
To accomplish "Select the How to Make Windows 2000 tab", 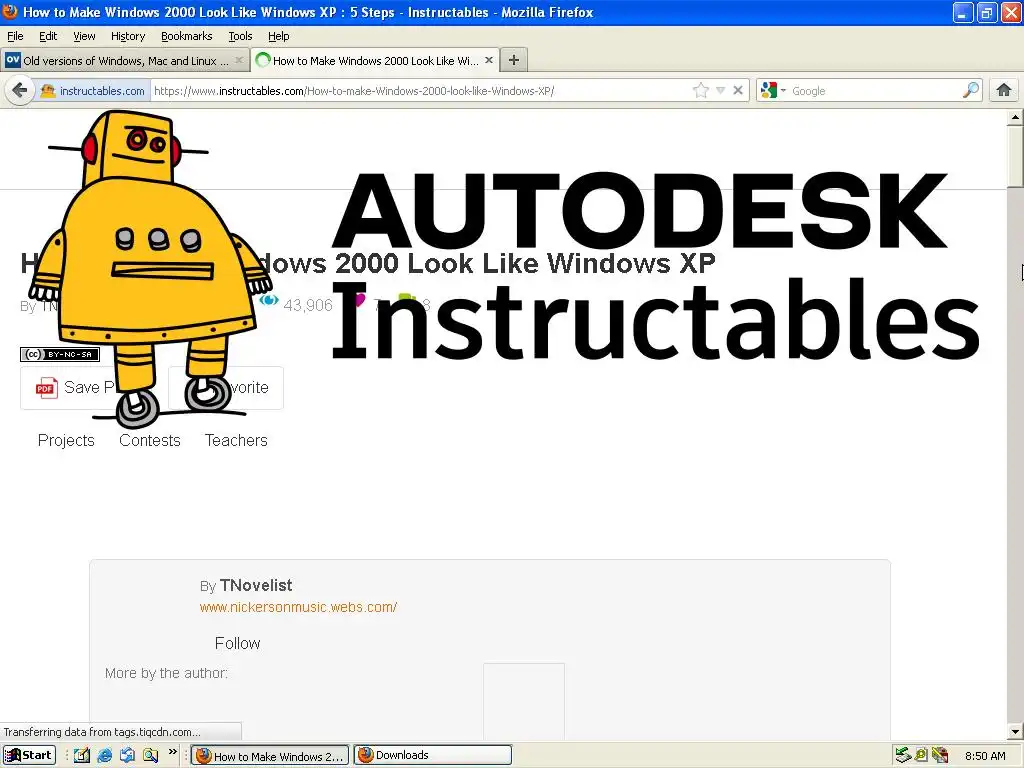I will (x=375, y=60).
